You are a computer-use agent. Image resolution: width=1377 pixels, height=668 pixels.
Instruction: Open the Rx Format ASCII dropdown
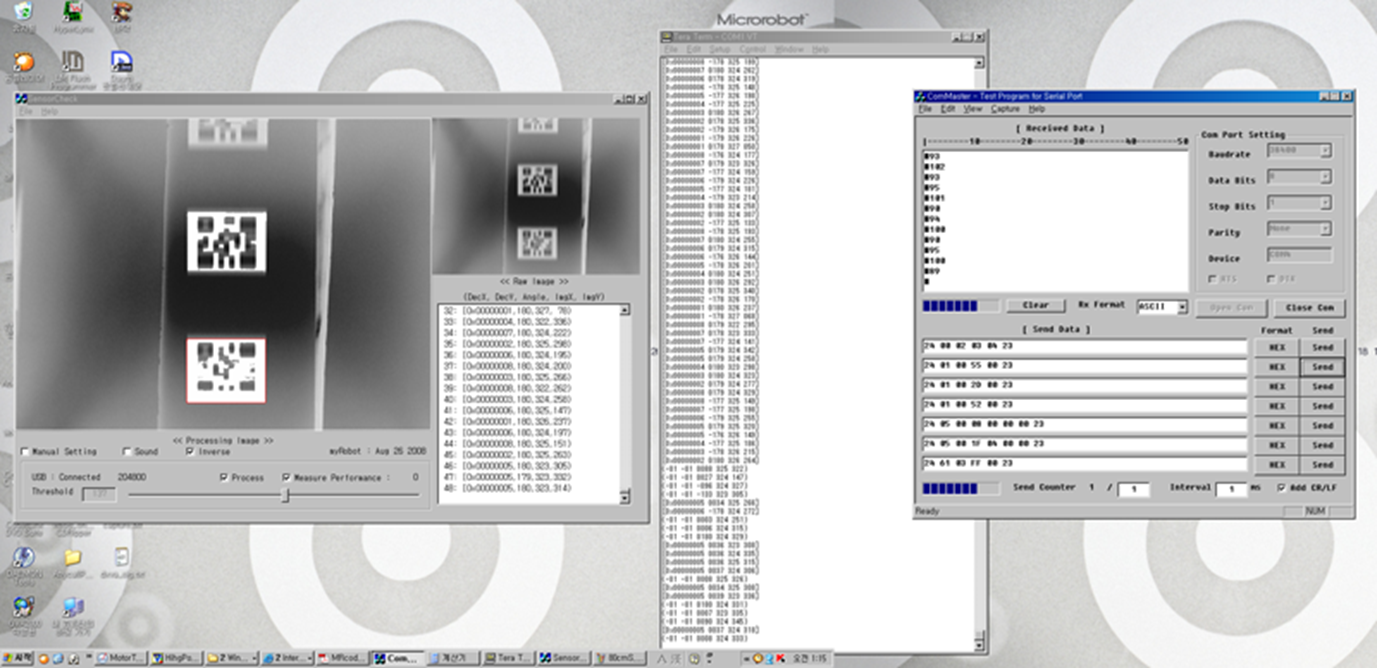[1181, 307]
